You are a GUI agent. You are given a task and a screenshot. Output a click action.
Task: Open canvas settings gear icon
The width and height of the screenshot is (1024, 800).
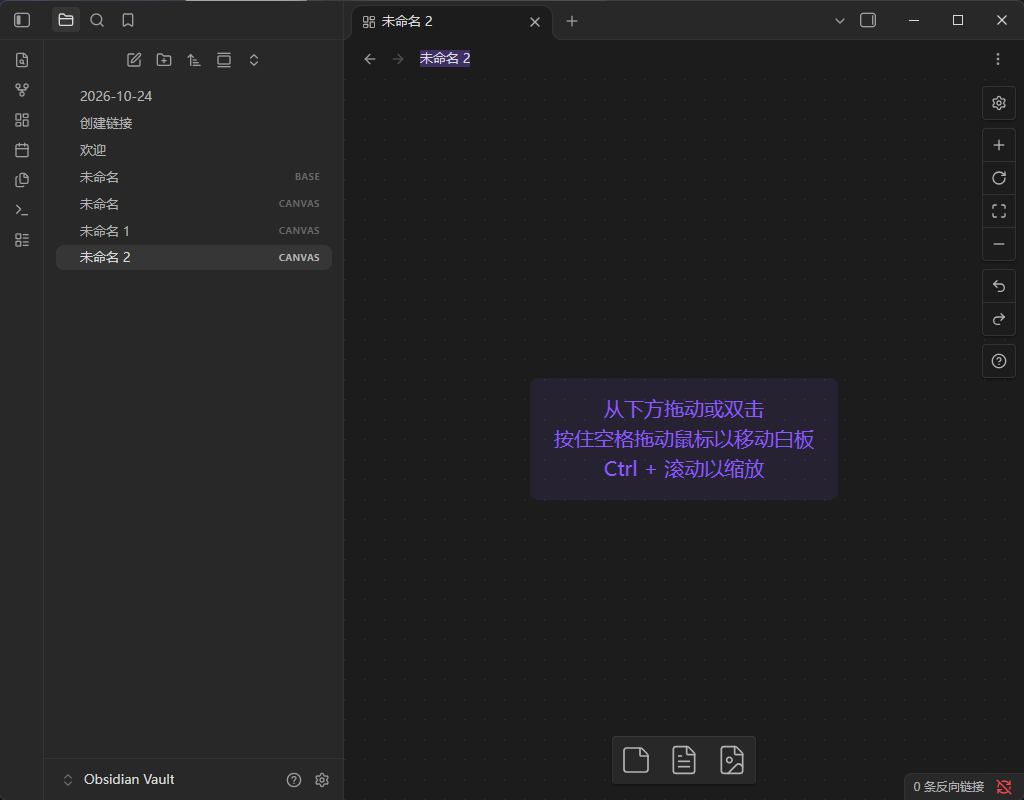tap(999, 103)
